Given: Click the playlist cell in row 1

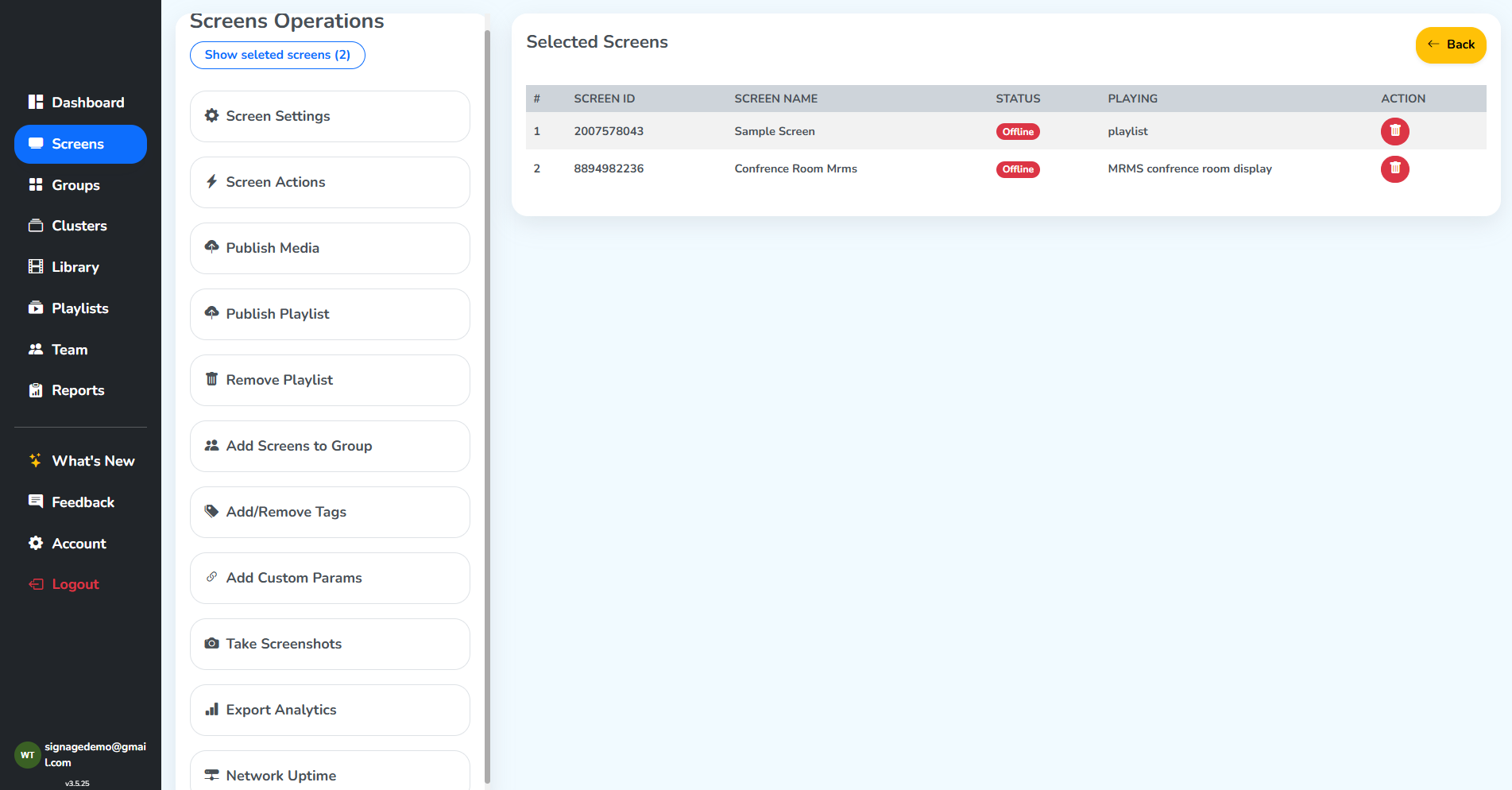Looking at the screenshot, I should point(1127,131).
